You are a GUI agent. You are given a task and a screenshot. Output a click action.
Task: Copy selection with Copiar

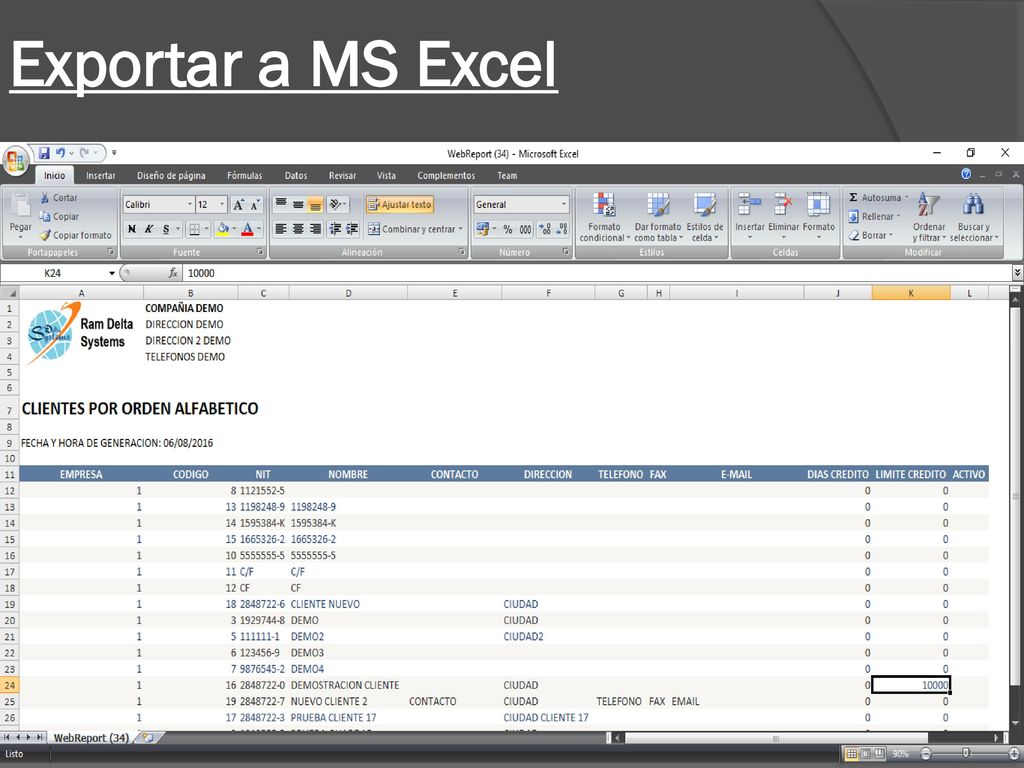tap(59, 216)
